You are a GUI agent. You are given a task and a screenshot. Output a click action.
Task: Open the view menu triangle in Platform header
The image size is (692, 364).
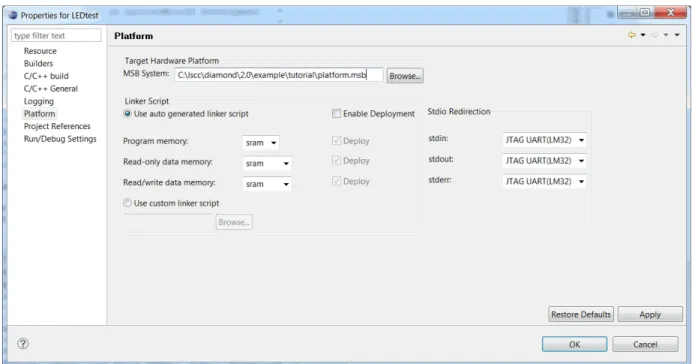(x=677, y=35)
